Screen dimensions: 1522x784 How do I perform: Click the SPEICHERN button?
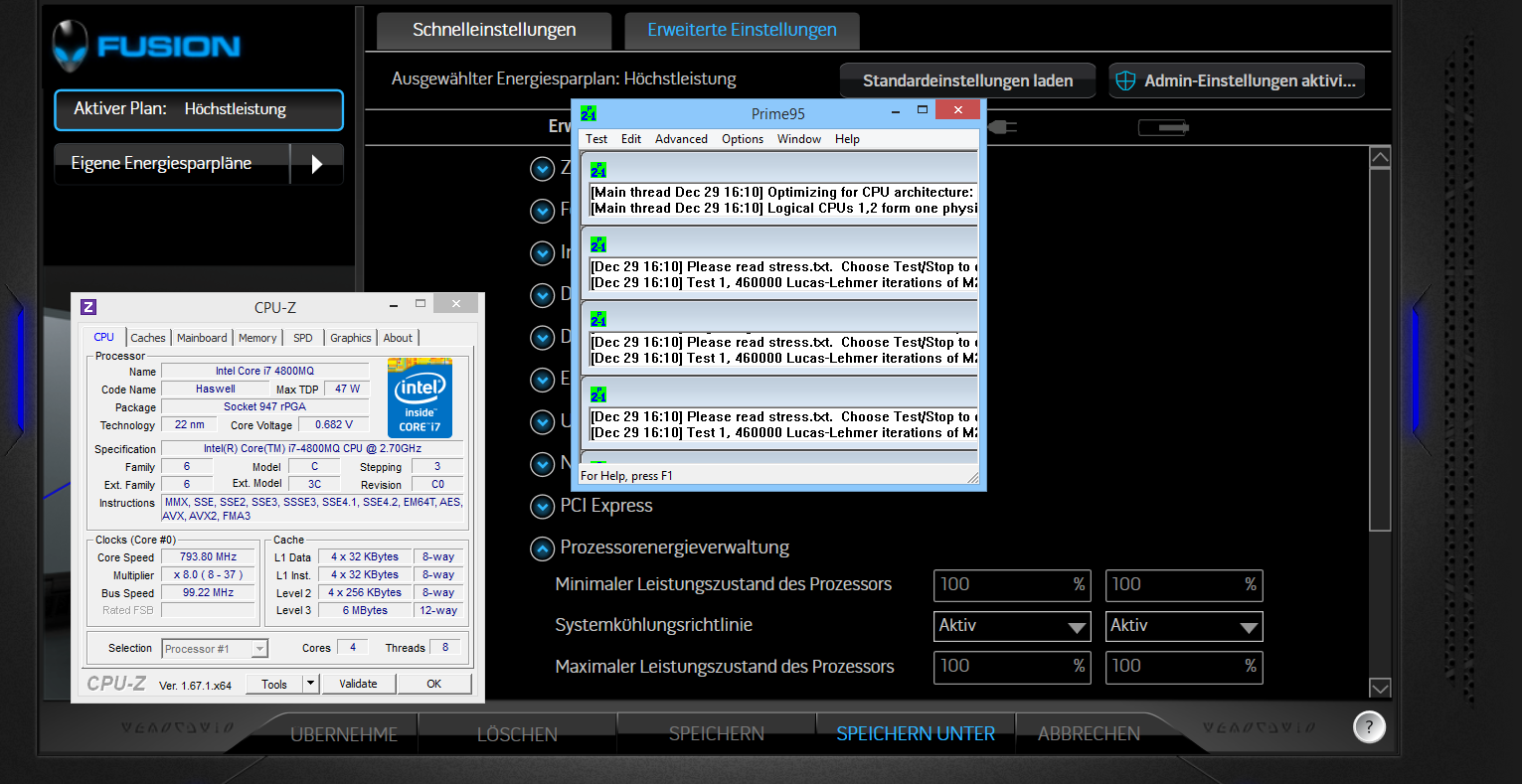coord(717,734)
